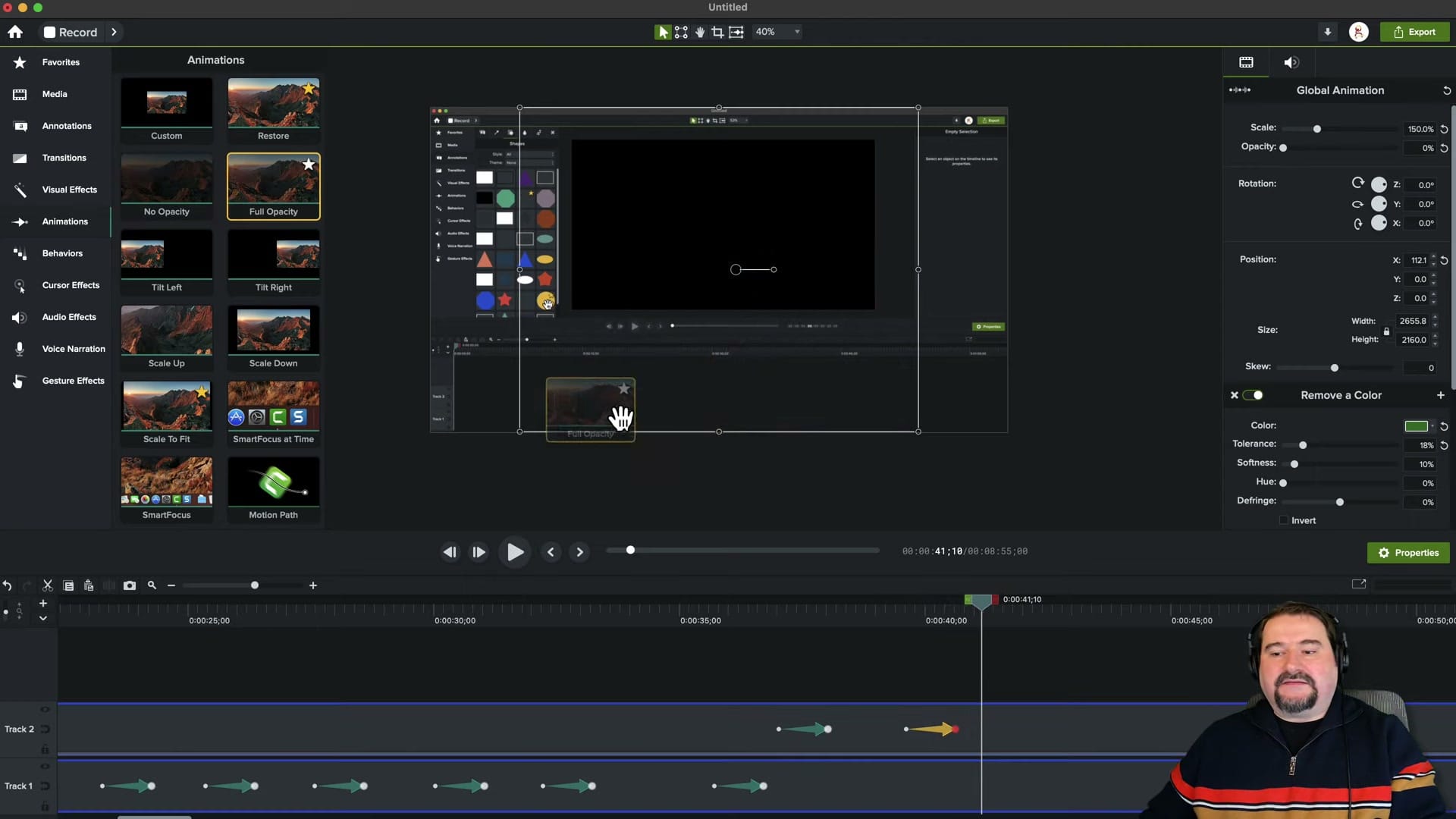Select the Pan hand tool in the canvas toolbar

pyautogui.click(x=699, y=32)
